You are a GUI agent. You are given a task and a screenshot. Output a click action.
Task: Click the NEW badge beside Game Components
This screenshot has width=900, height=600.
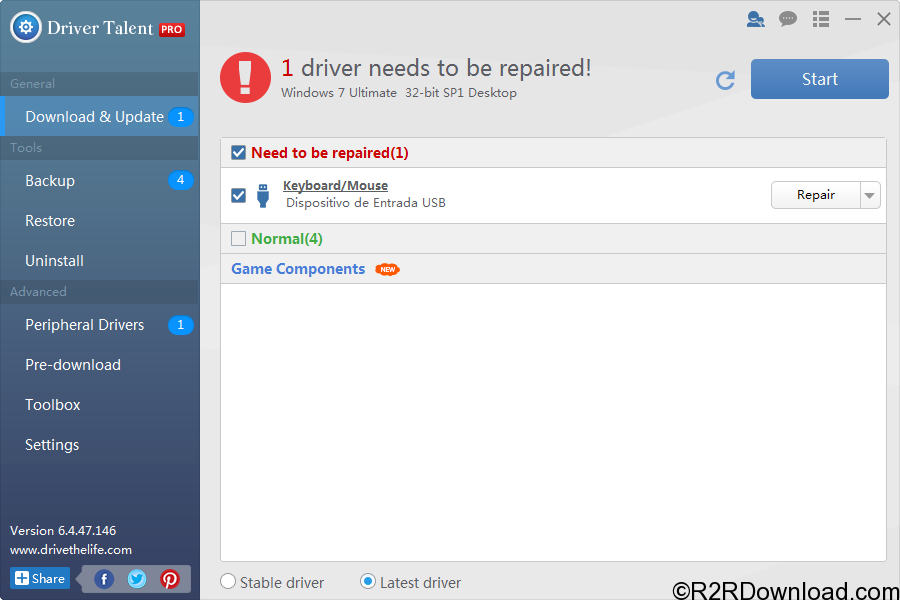click(387, 269)
